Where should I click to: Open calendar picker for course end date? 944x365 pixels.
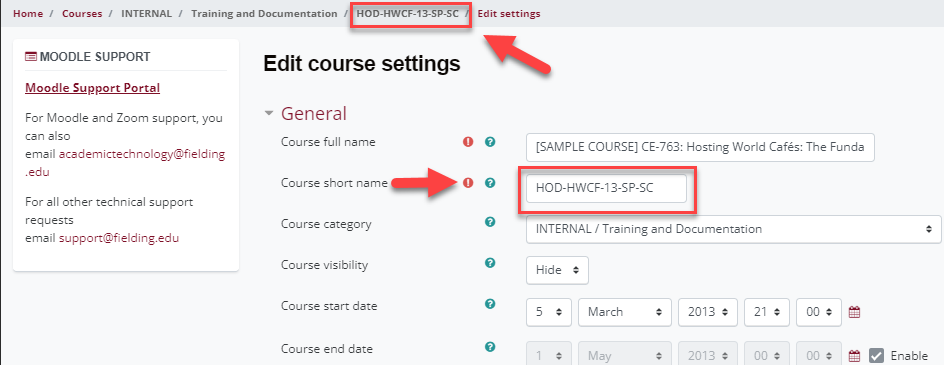[854, 355]
